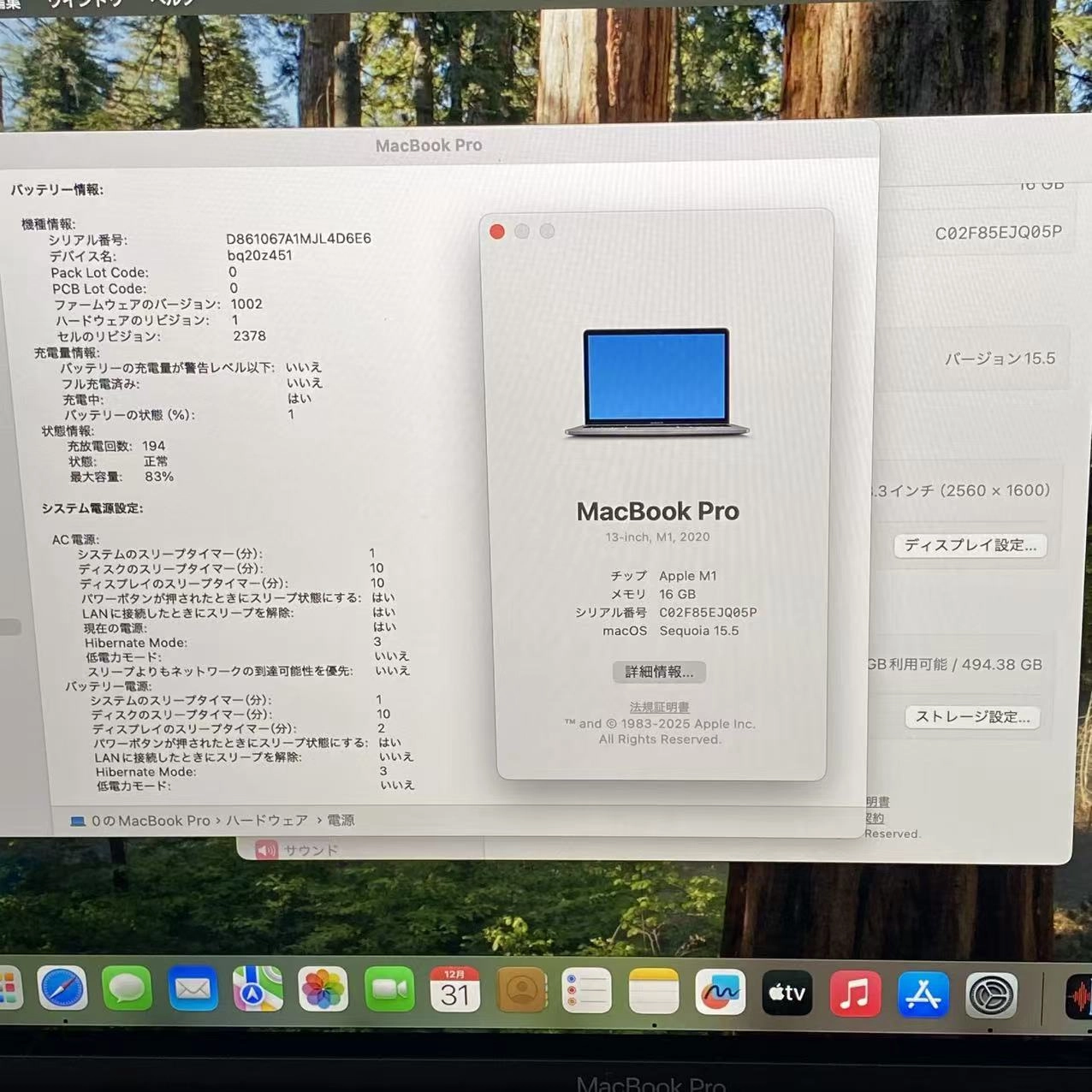This screenshot has height=1092, width=1092.
Task: Open Apple Music from the Dock
Action: pyautogui.click(x=855, y=993)
